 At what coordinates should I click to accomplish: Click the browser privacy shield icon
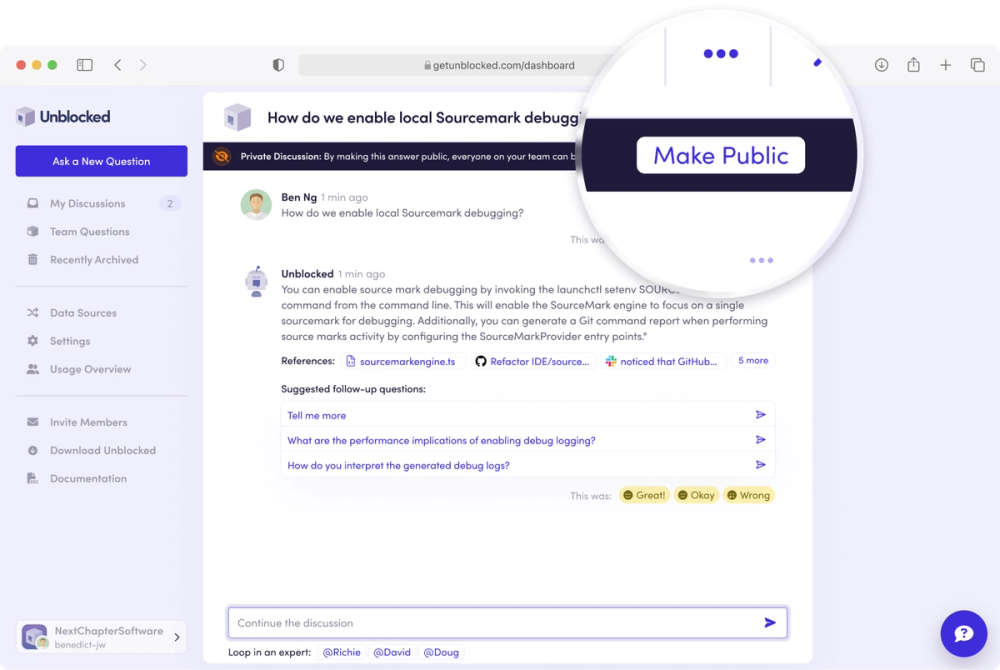tap(278, 65)
